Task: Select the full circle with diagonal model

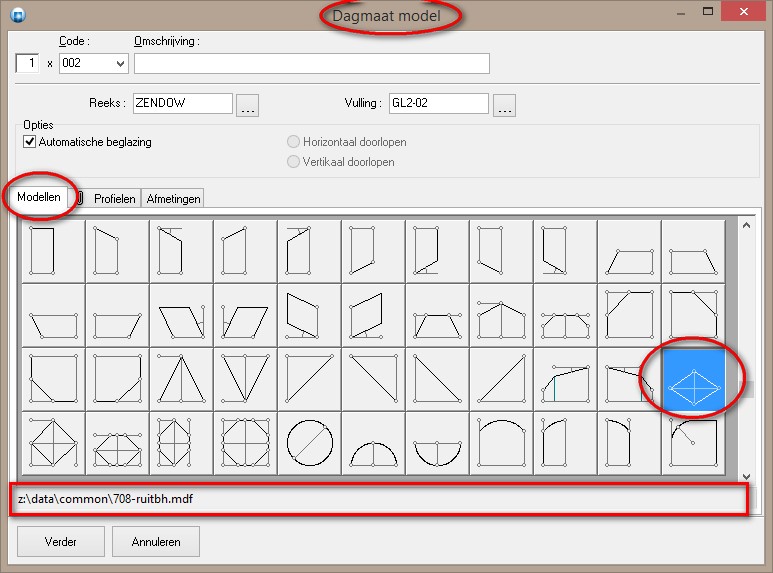Action: pyautogui.click(x=310, y=443)
